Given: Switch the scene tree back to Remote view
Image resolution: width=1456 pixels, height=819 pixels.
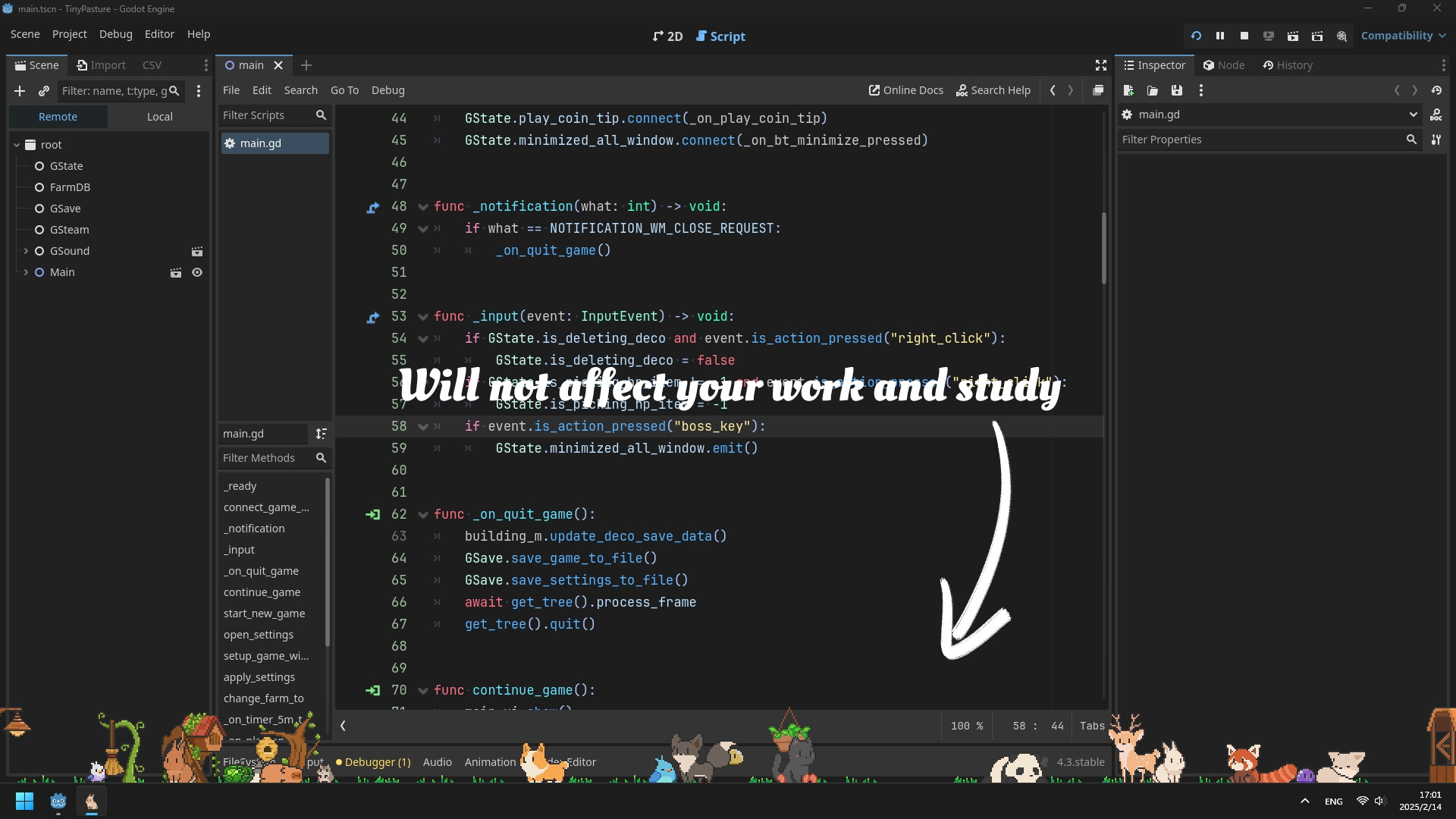Looking at the screenshot, I should coord(58,116).
